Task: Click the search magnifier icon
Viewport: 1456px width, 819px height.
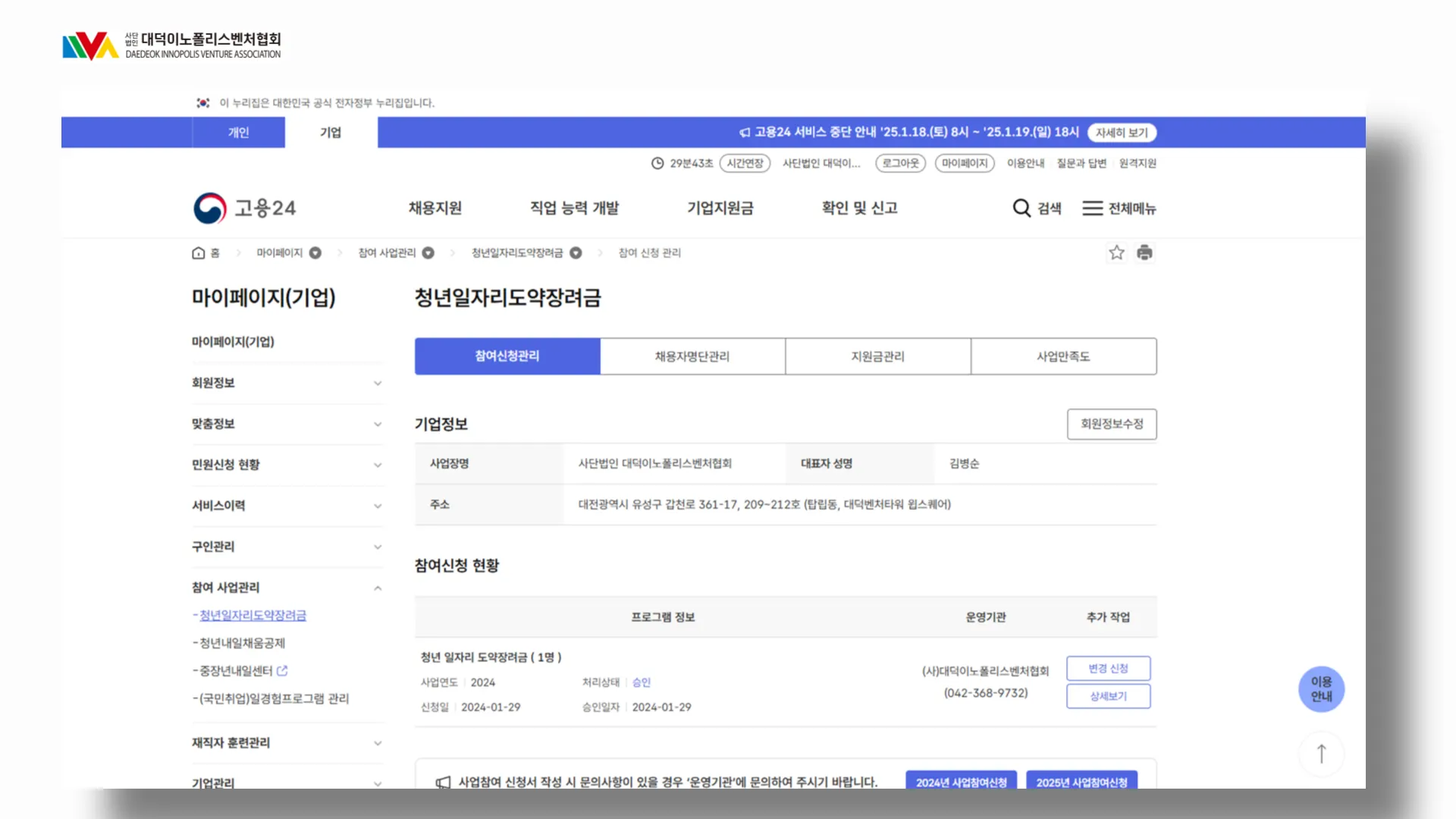Action: pyautogui.click(x=1021, y=208)
